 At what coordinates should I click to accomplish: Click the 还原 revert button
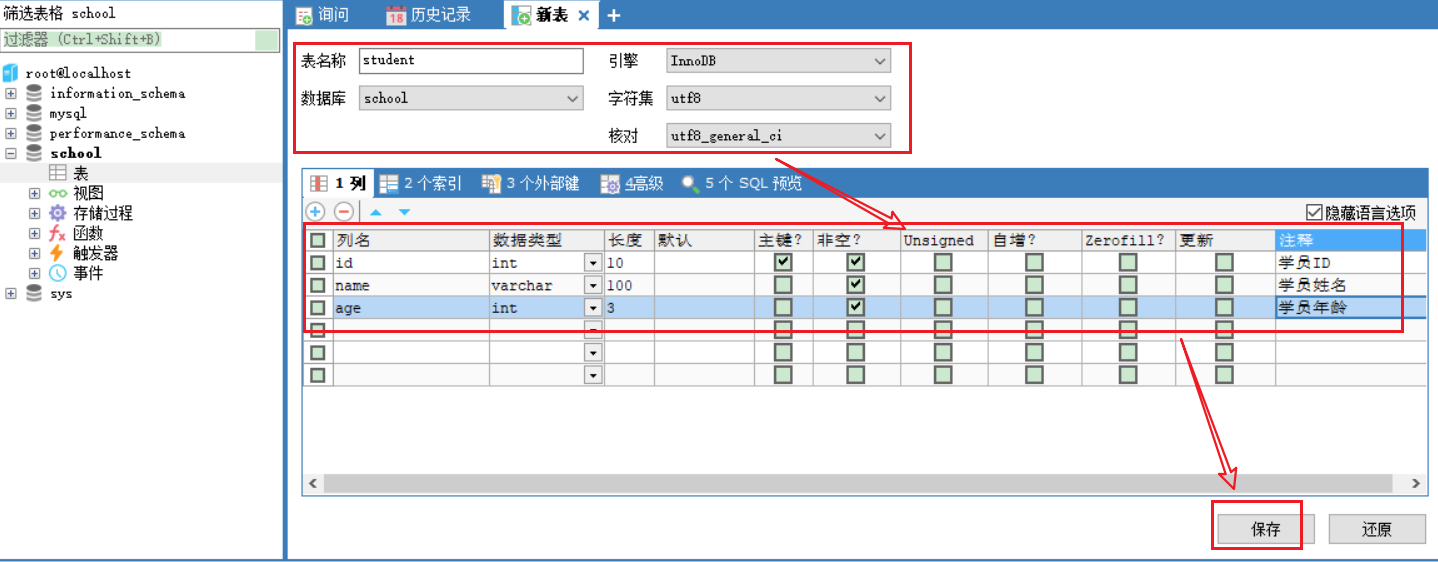tap(1376, 529)
